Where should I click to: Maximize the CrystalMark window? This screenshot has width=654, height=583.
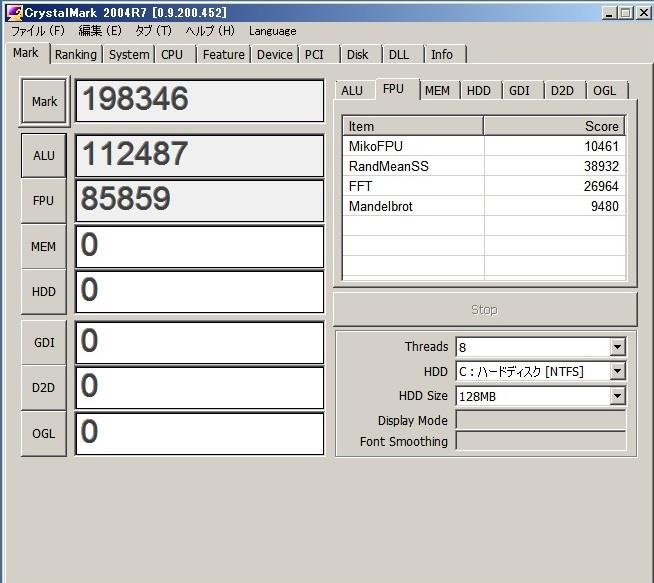point(626,13)
